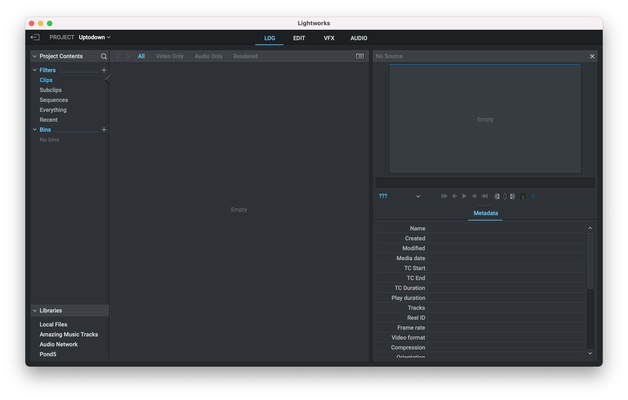Open search in Project Contents
The width and height of the screenshot is (628, 400).
pos(104,56)
